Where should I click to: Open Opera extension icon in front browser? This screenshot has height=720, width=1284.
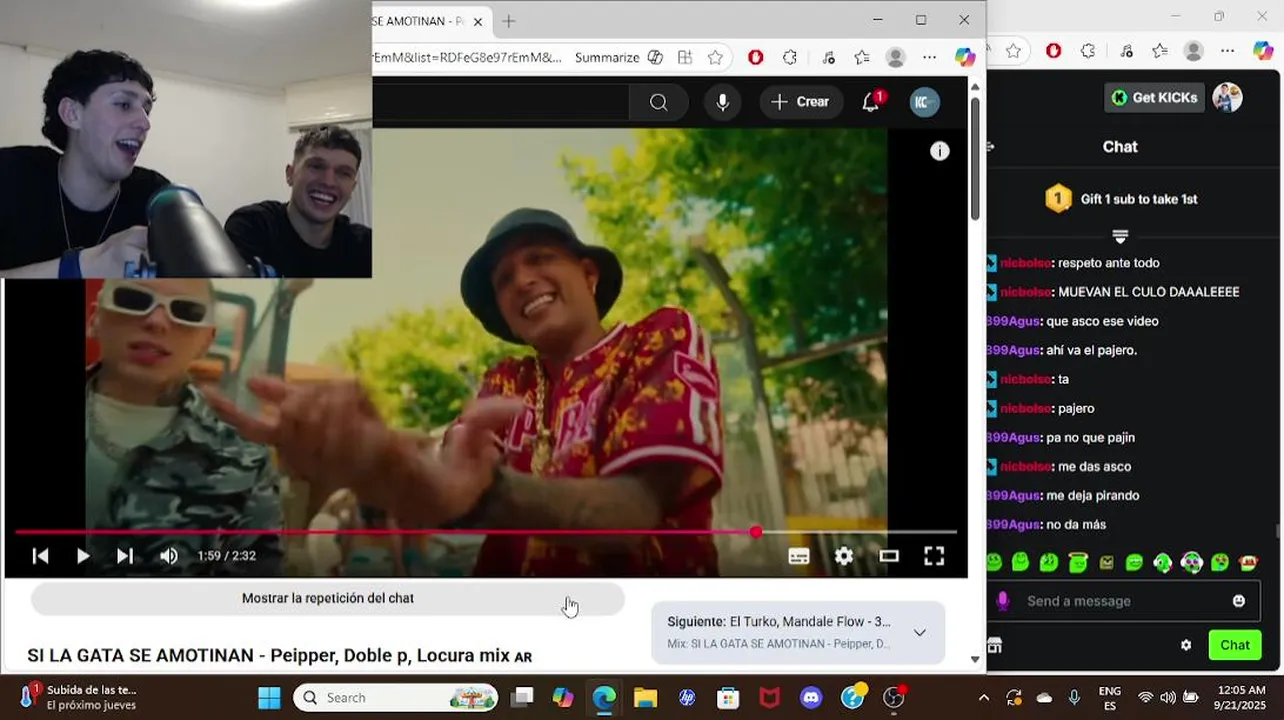(756, 58)
